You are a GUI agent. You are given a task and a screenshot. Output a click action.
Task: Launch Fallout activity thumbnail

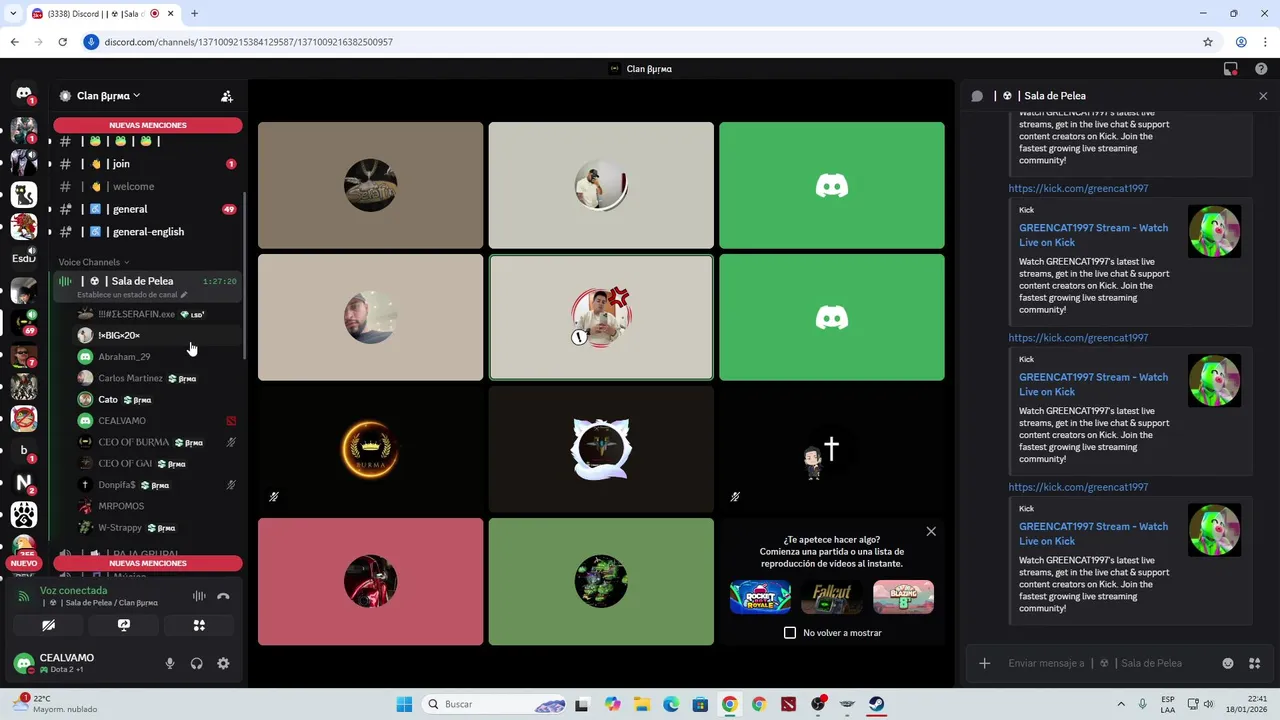click(832, 597)
